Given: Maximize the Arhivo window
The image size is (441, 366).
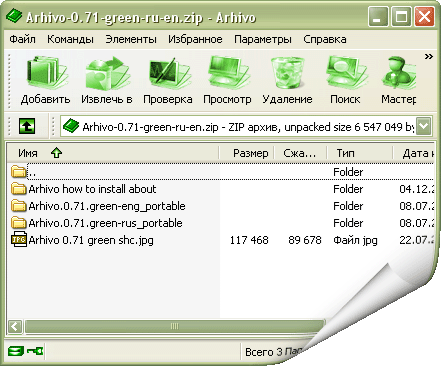Looking at the screenshot, I should click(x=401, y=16).
